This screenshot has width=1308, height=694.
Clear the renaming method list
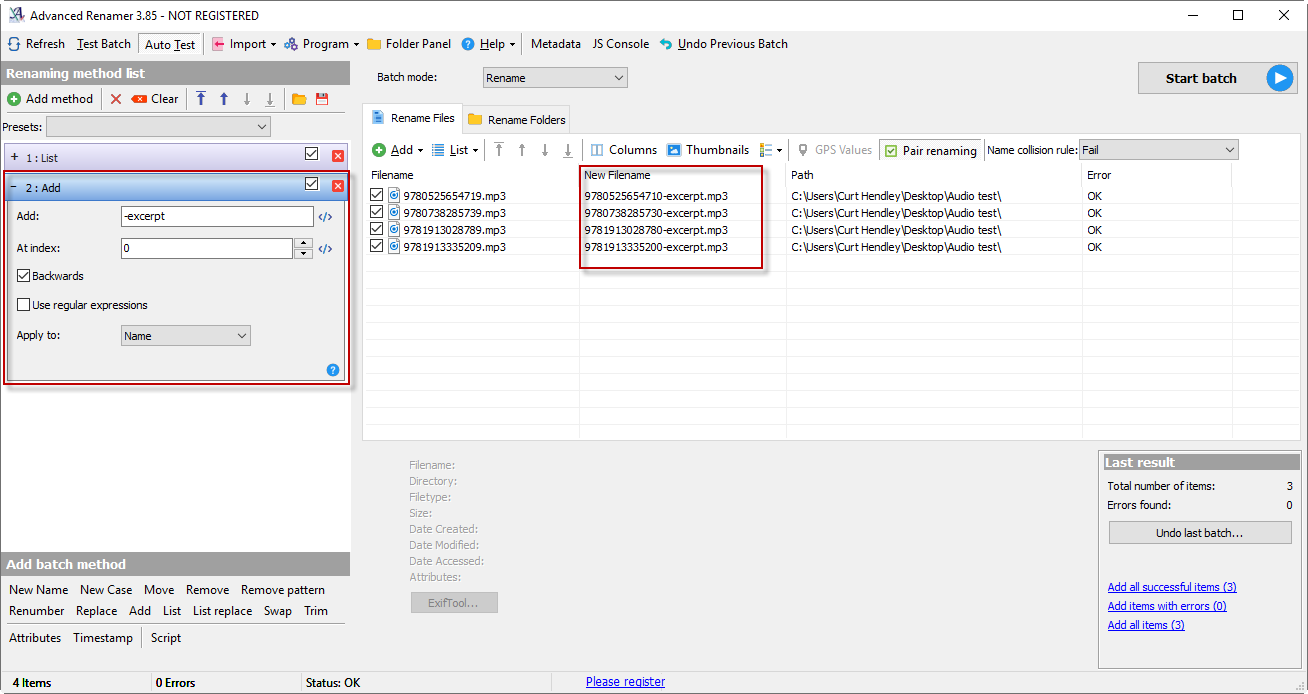(155, 99)
